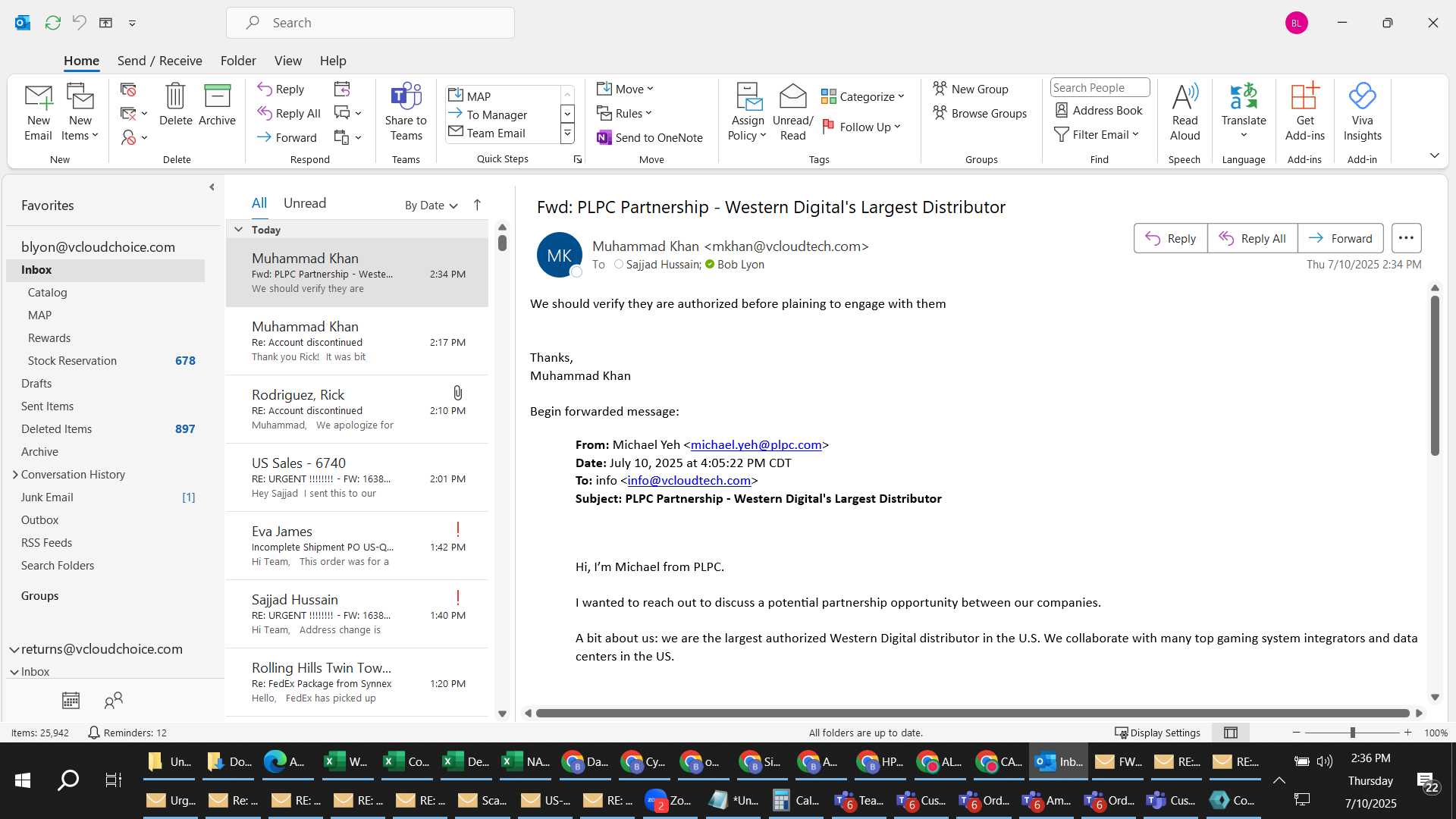Open the View tab
1456x819 pixels.
[287, 61]
